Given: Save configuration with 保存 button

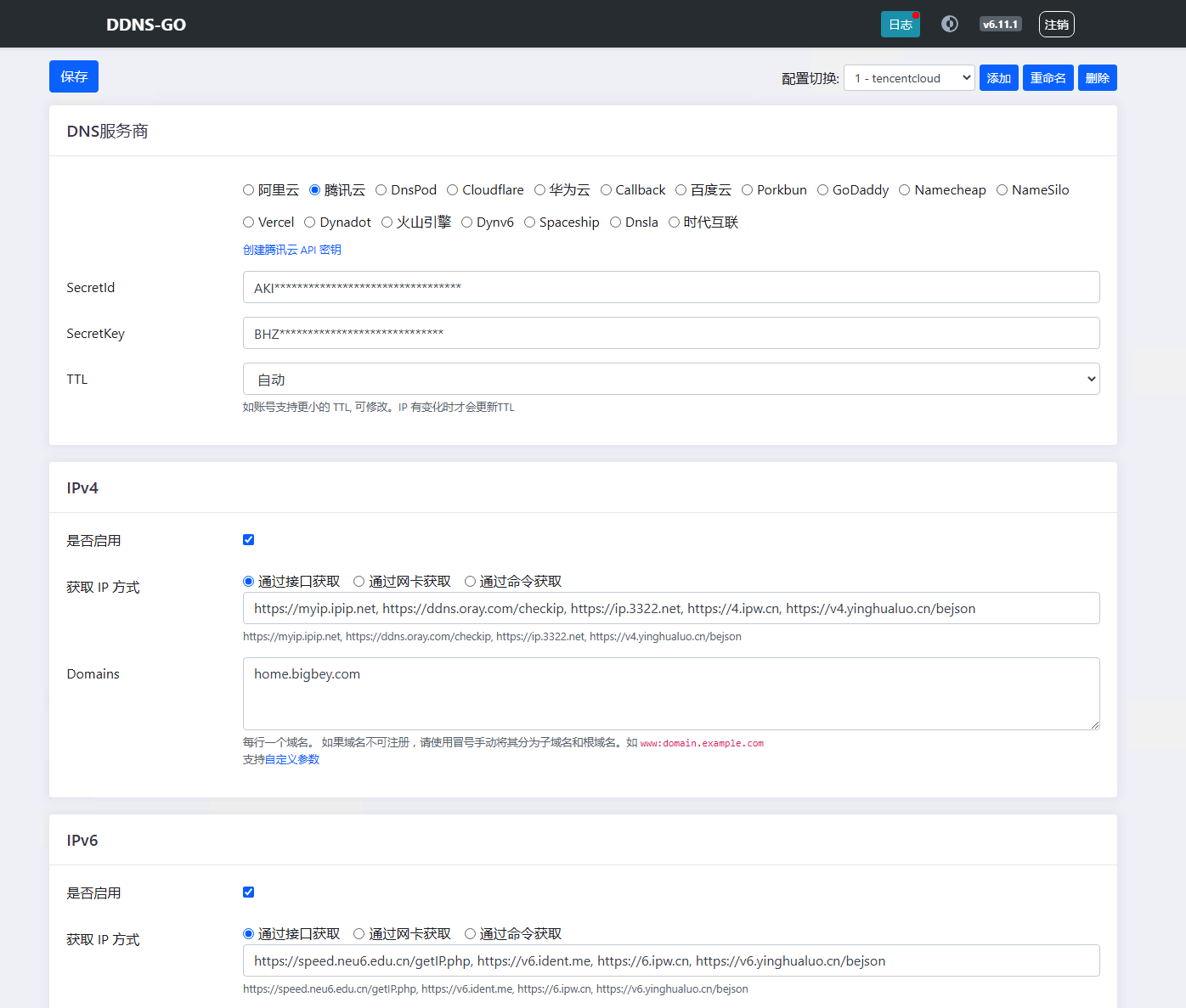Looking at the screenshot, I should 74,76.
